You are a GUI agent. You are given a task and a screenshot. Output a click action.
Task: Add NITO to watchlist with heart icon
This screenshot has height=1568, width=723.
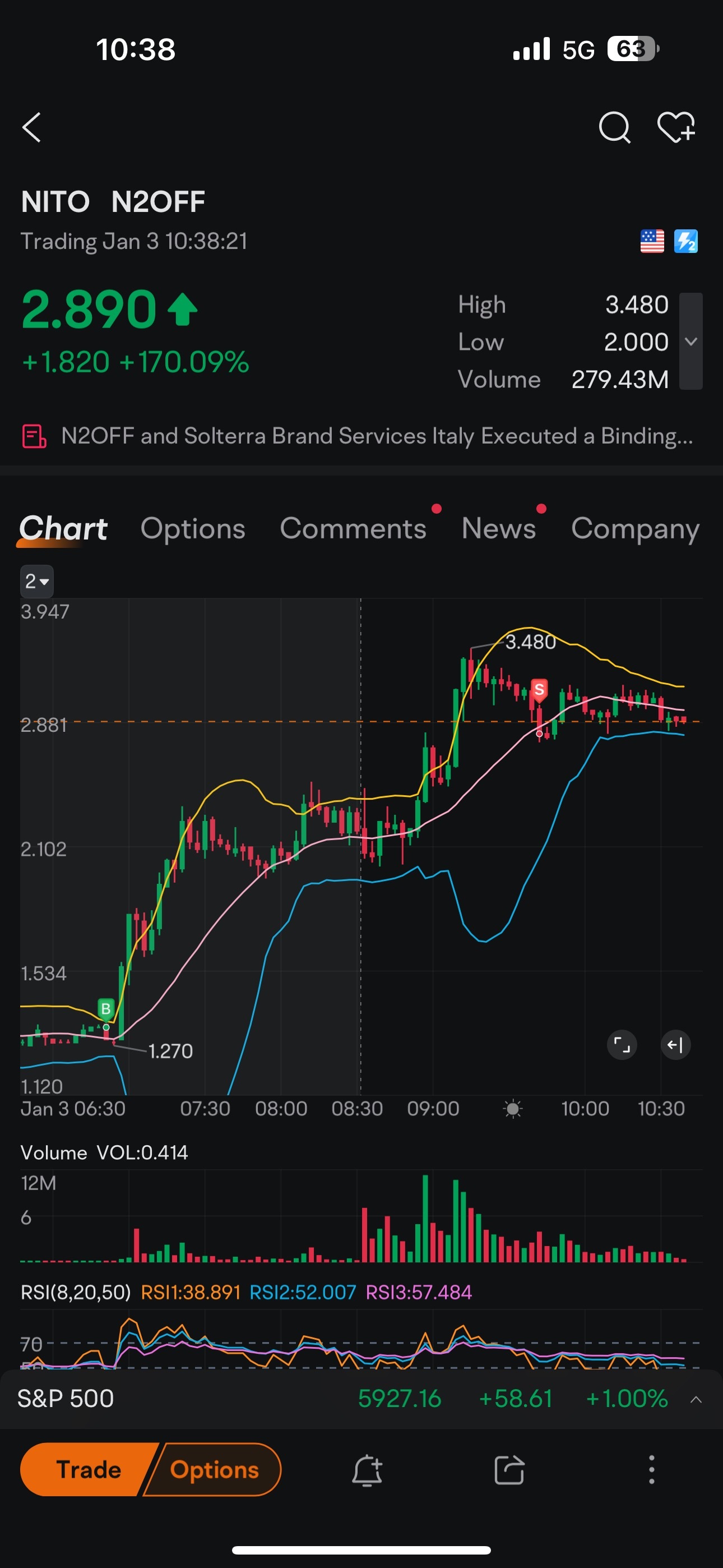point(676,127)
